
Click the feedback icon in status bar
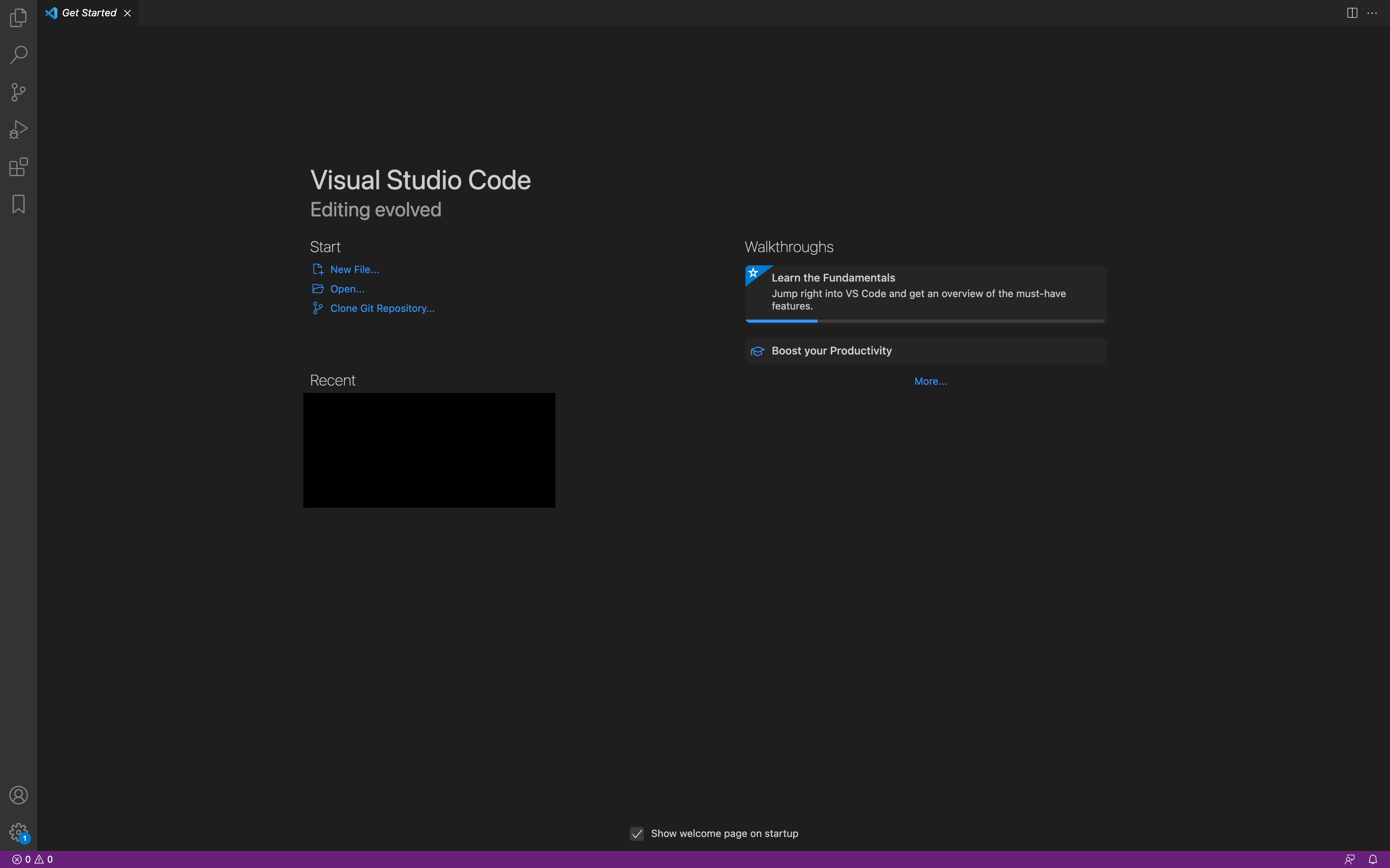tap(1349, 859)
